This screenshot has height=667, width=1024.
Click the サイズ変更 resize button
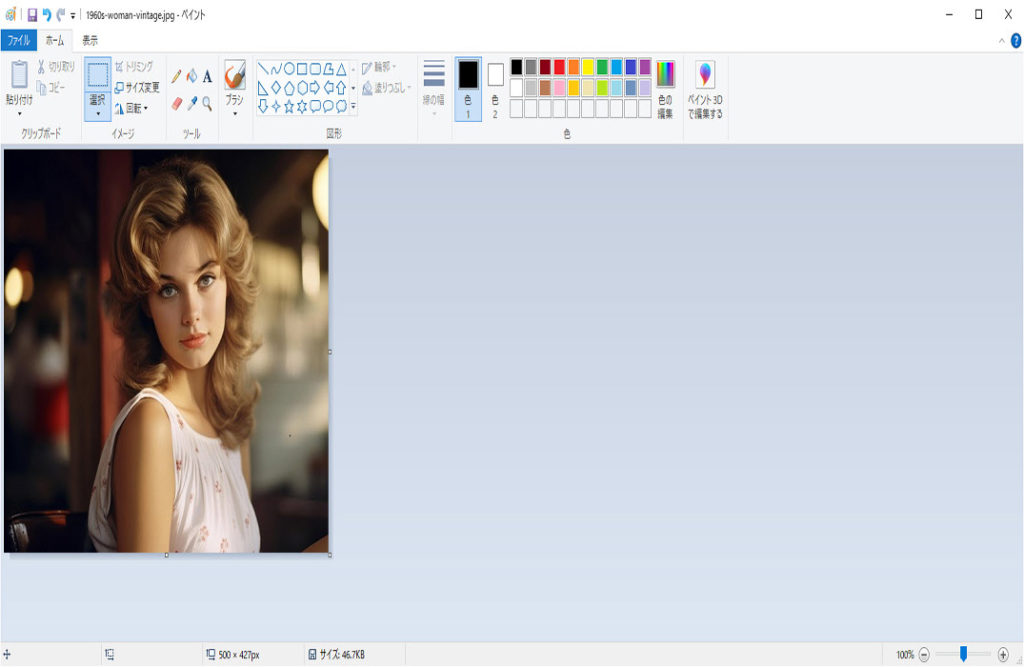pos(137,87)
